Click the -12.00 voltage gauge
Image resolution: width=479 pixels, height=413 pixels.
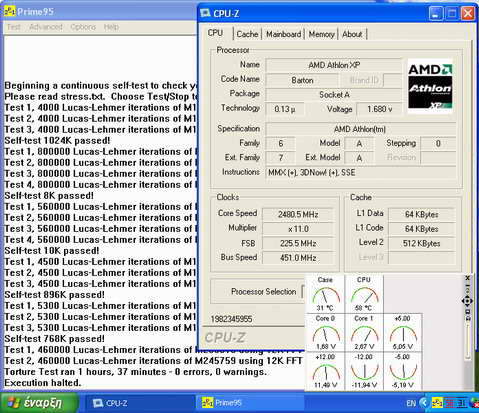(x=364, y=371)
